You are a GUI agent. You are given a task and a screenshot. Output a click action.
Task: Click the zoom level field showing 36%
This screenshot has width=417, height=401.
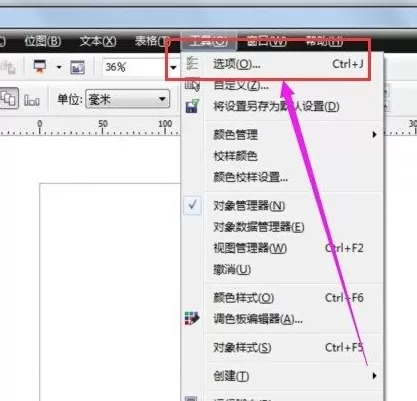coord(135,67)
